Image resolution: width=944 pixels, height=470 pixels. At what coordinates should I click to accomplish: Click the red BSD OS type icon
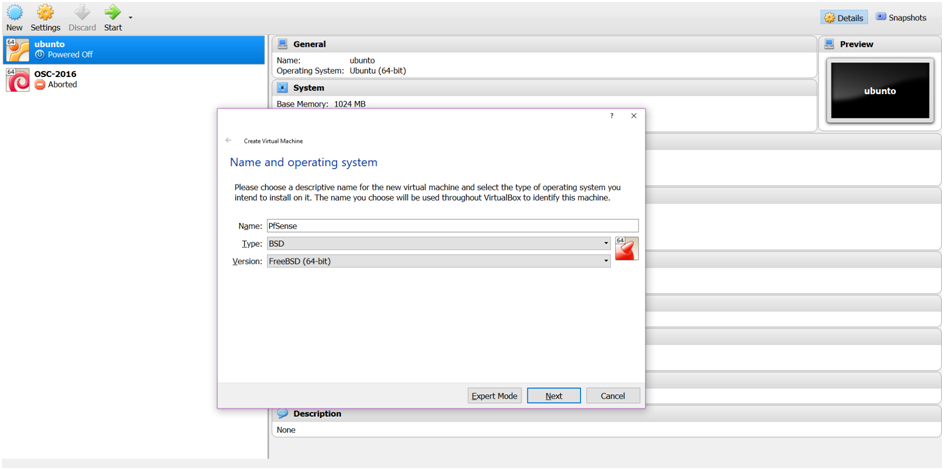[x=626, y=248]
